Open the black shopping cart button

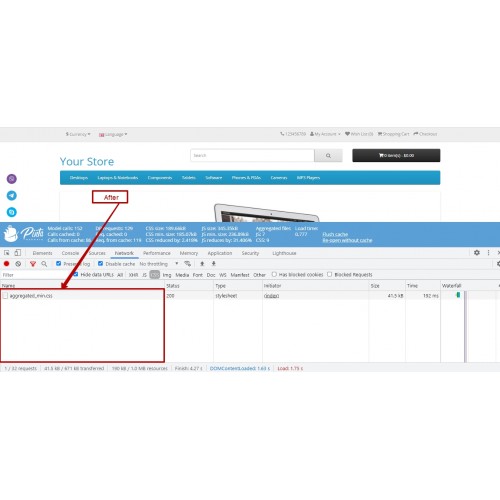[396, 155]
